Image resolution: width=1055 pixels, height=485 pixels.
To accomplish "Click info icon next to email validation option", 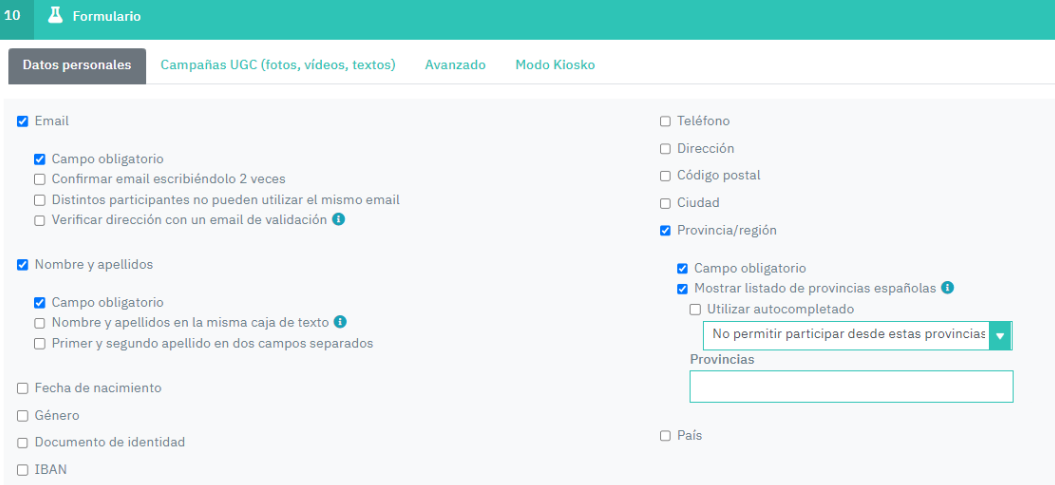I will pos(338,219).
